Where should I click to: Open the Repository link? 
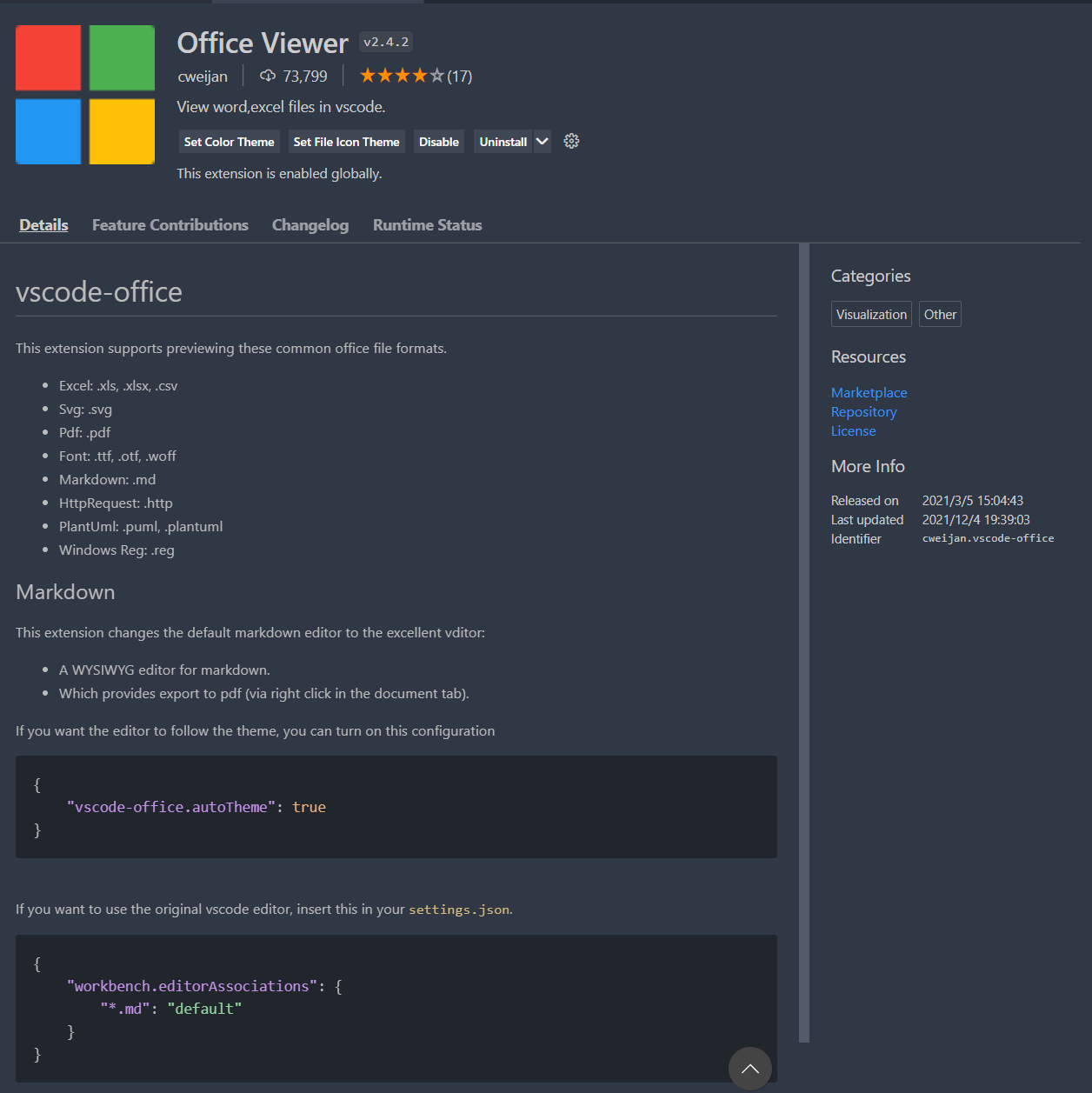point(863,412)
